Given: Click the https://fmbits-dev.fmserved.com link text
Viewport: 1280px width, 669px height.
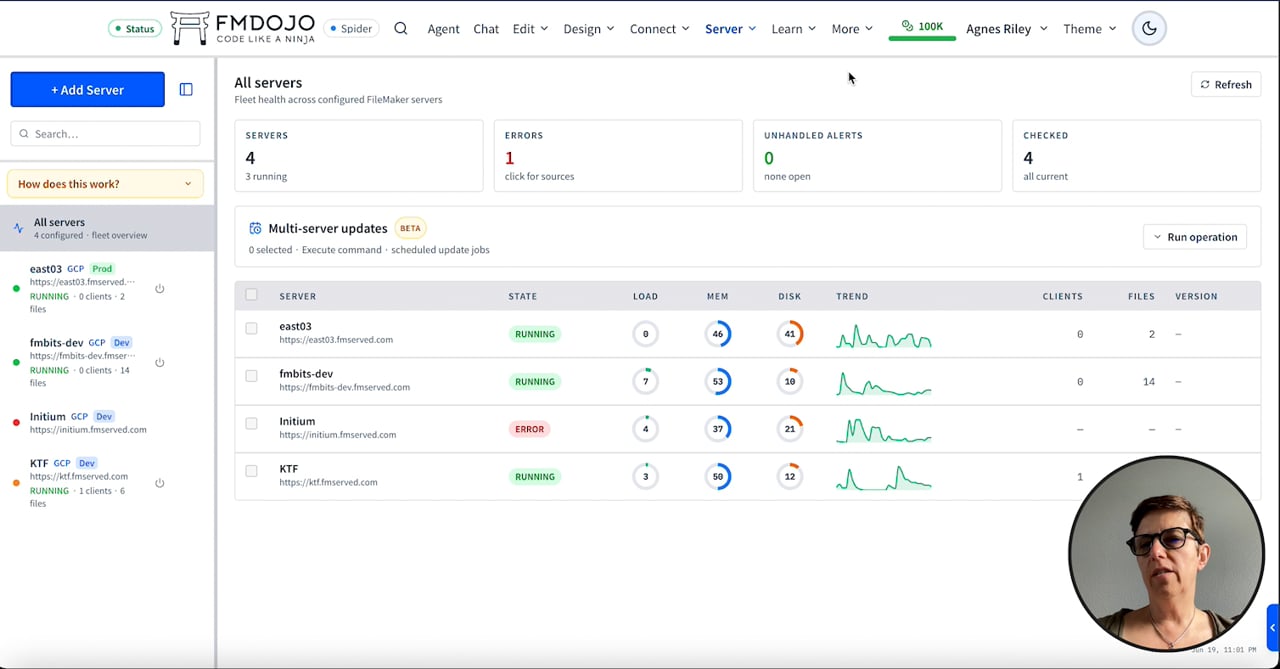Looking at the screenshot, I should pos(344,387).
